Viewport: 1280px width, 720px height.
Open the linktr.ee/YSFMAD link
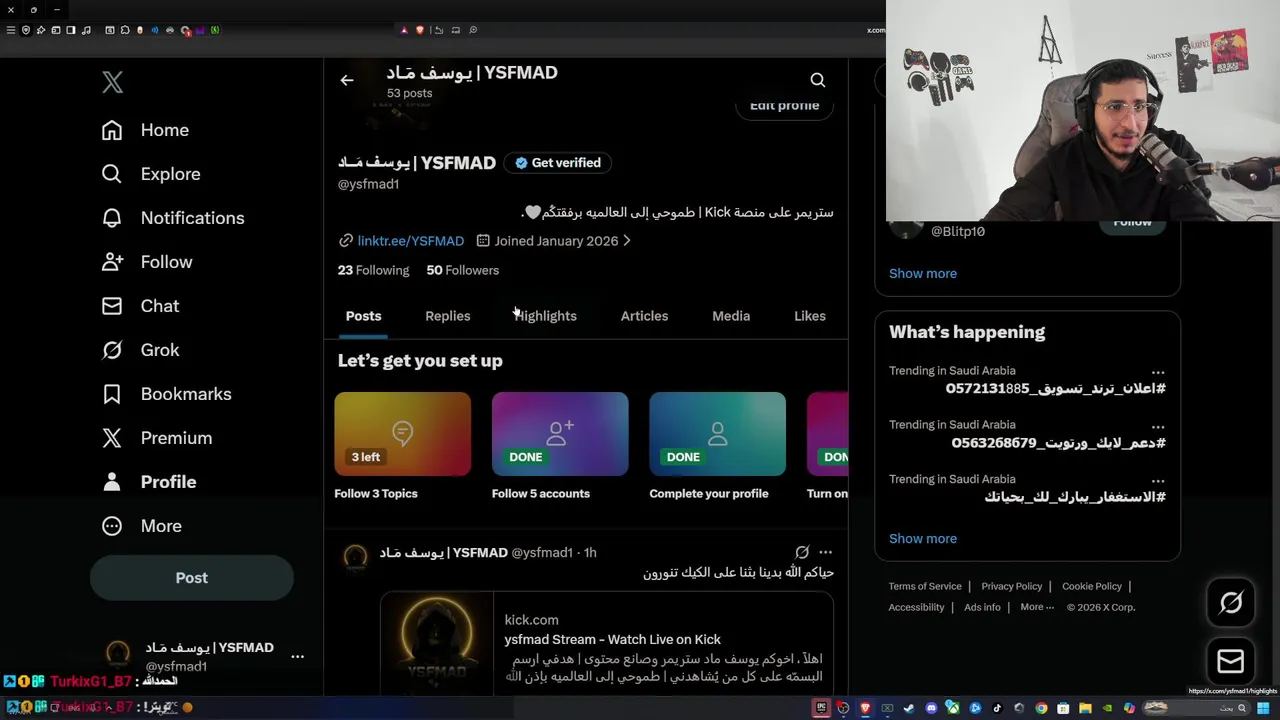tap(411, 241)
